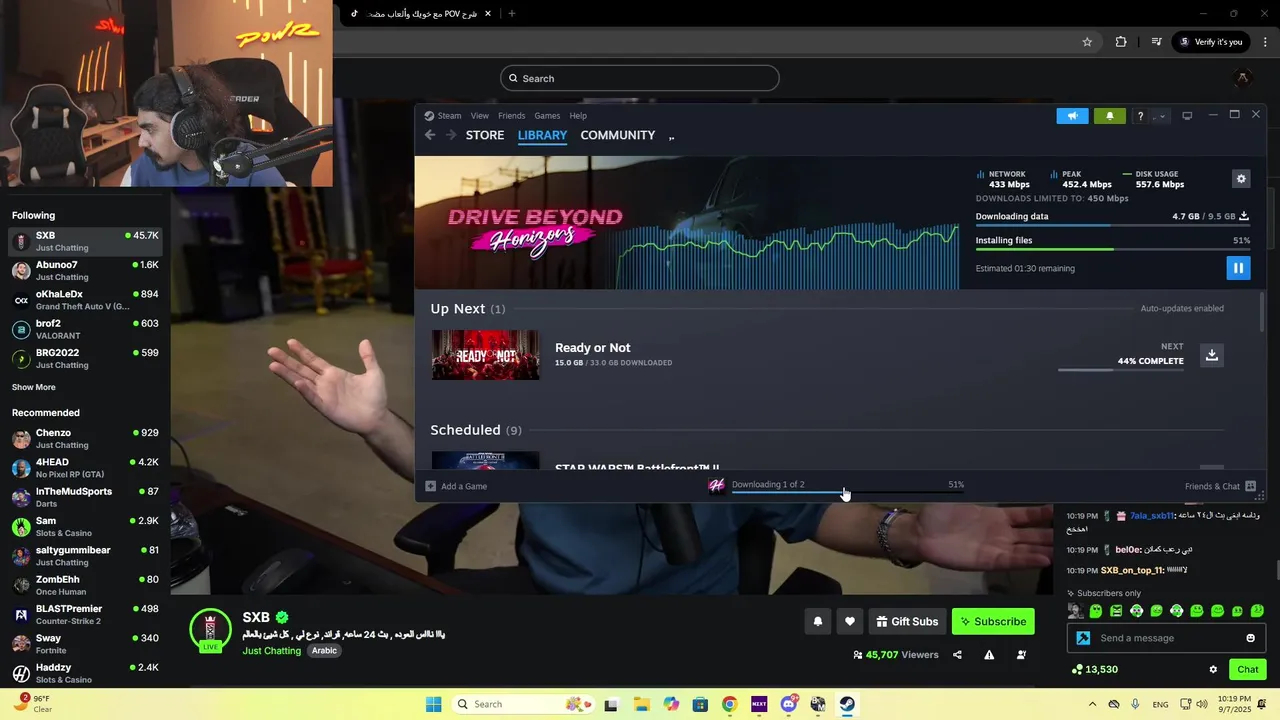Click the green Chat send button
This screenshot has height=720, width=1280.
pyautogui.click(x=1248, y=669)
